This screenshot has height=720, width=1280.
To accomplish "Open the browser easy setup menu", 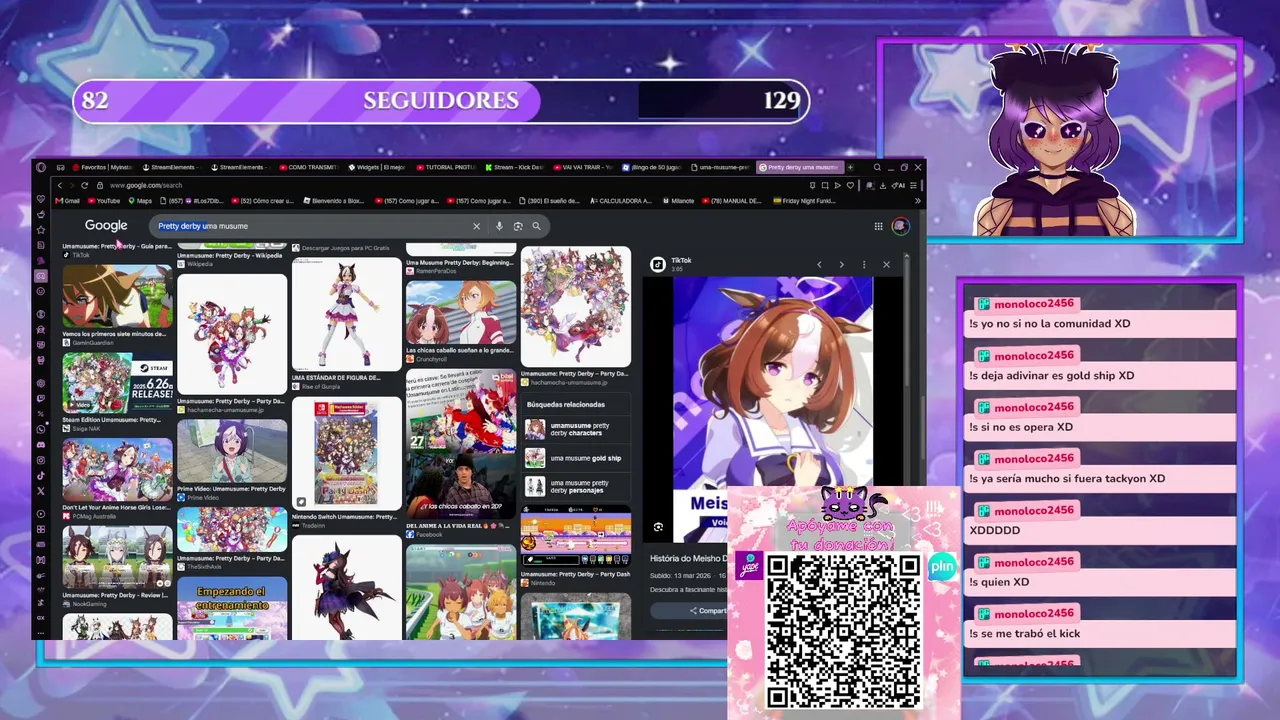I will 913,185.
